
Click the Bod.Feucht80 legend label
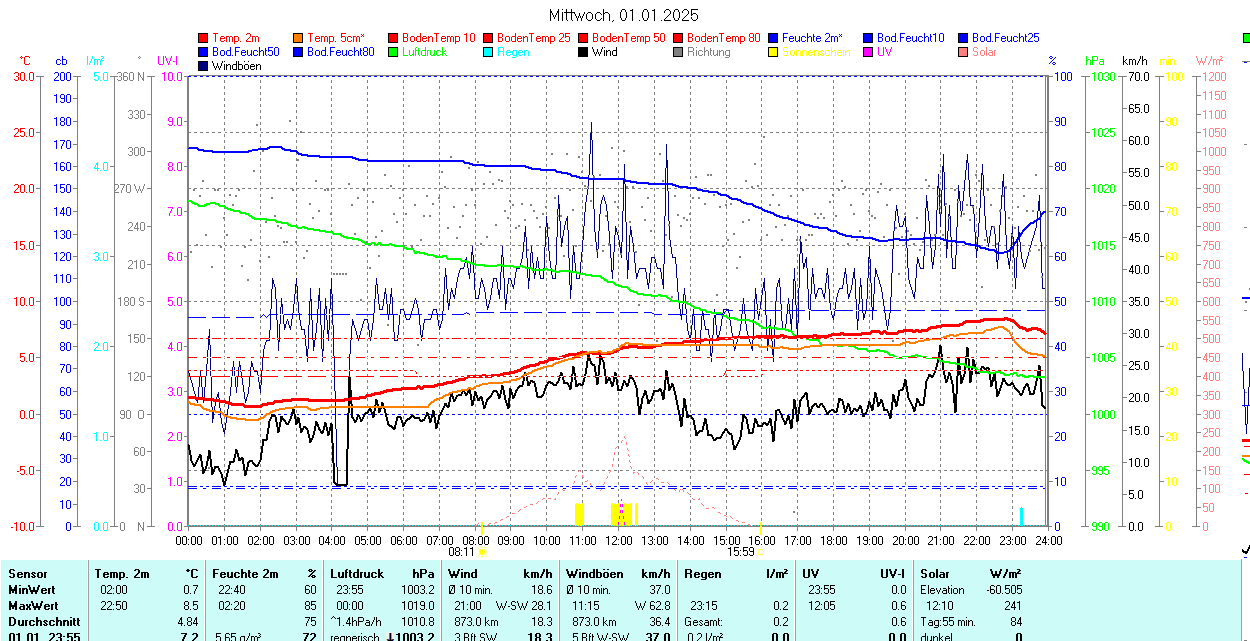[x=340, y=52]
